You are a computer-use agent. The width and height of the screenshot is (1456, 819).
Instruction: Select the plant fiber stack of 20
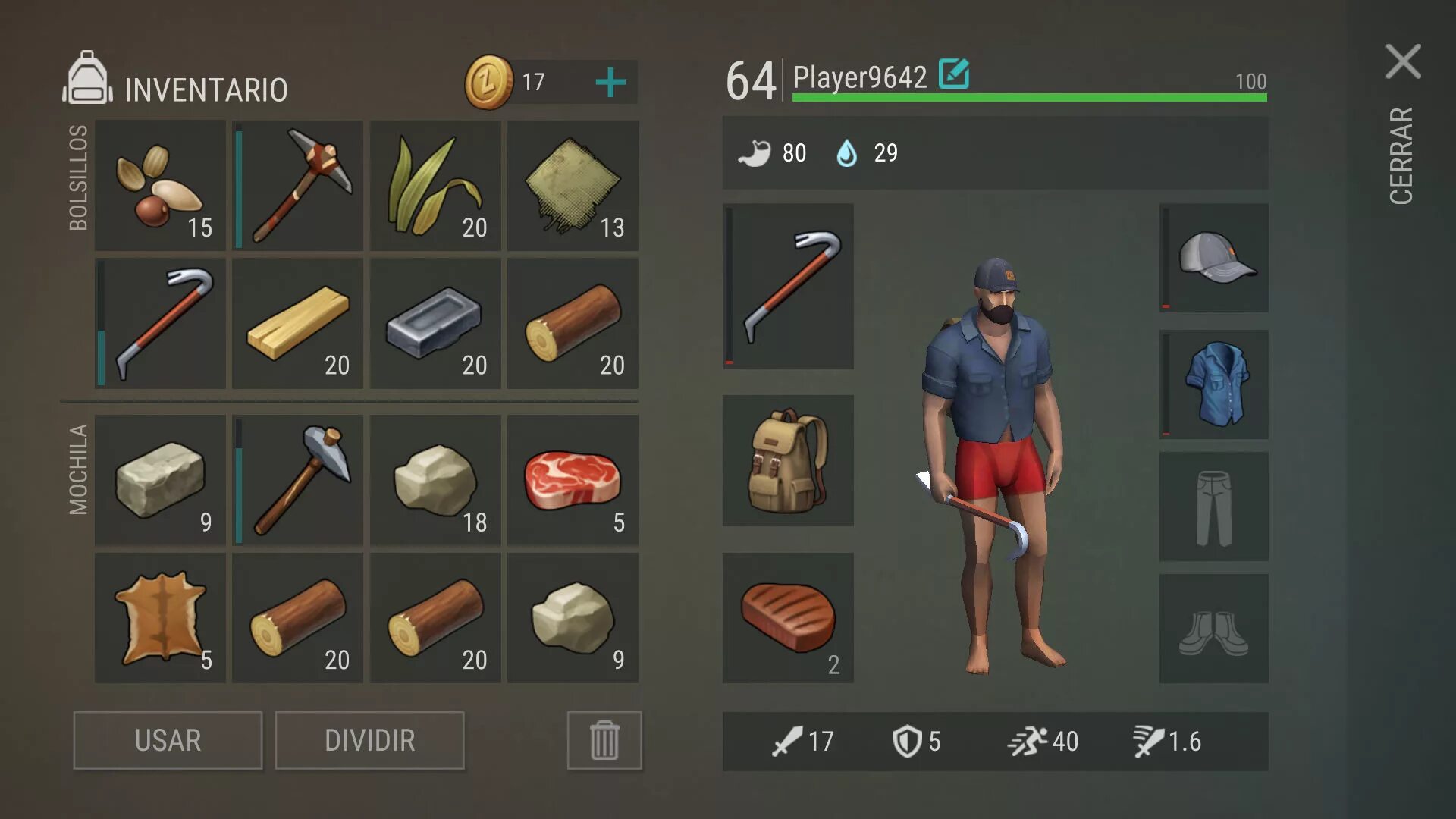click(x=435, y=185)
